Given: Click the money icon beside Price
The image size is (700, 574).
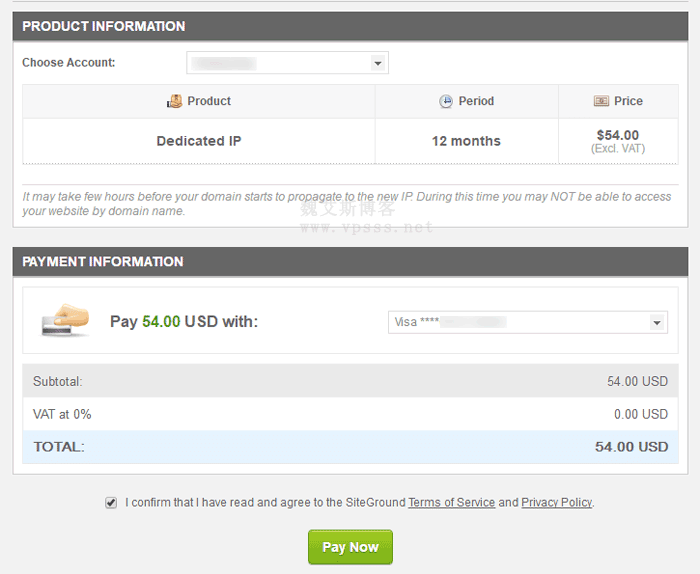Looking at the screenshot, I should 601,101.
